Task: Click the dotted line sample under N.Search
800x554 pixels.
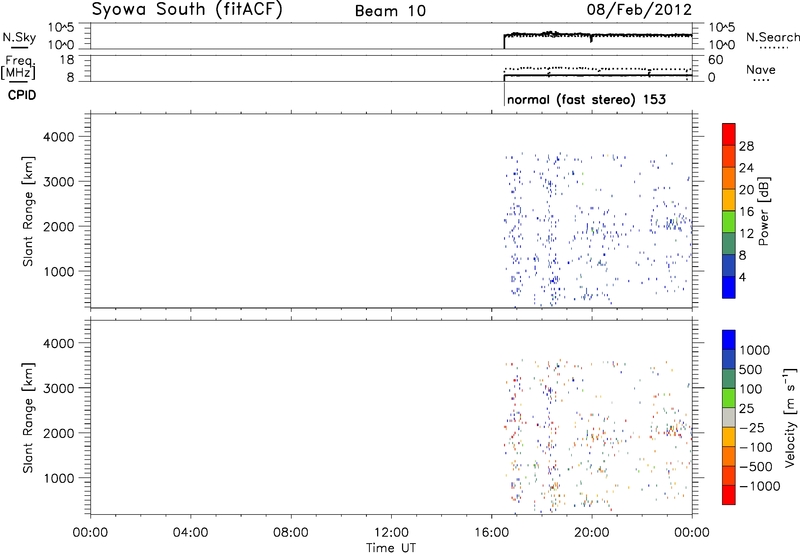Action: pyautogui.click(x=773, y=47)
